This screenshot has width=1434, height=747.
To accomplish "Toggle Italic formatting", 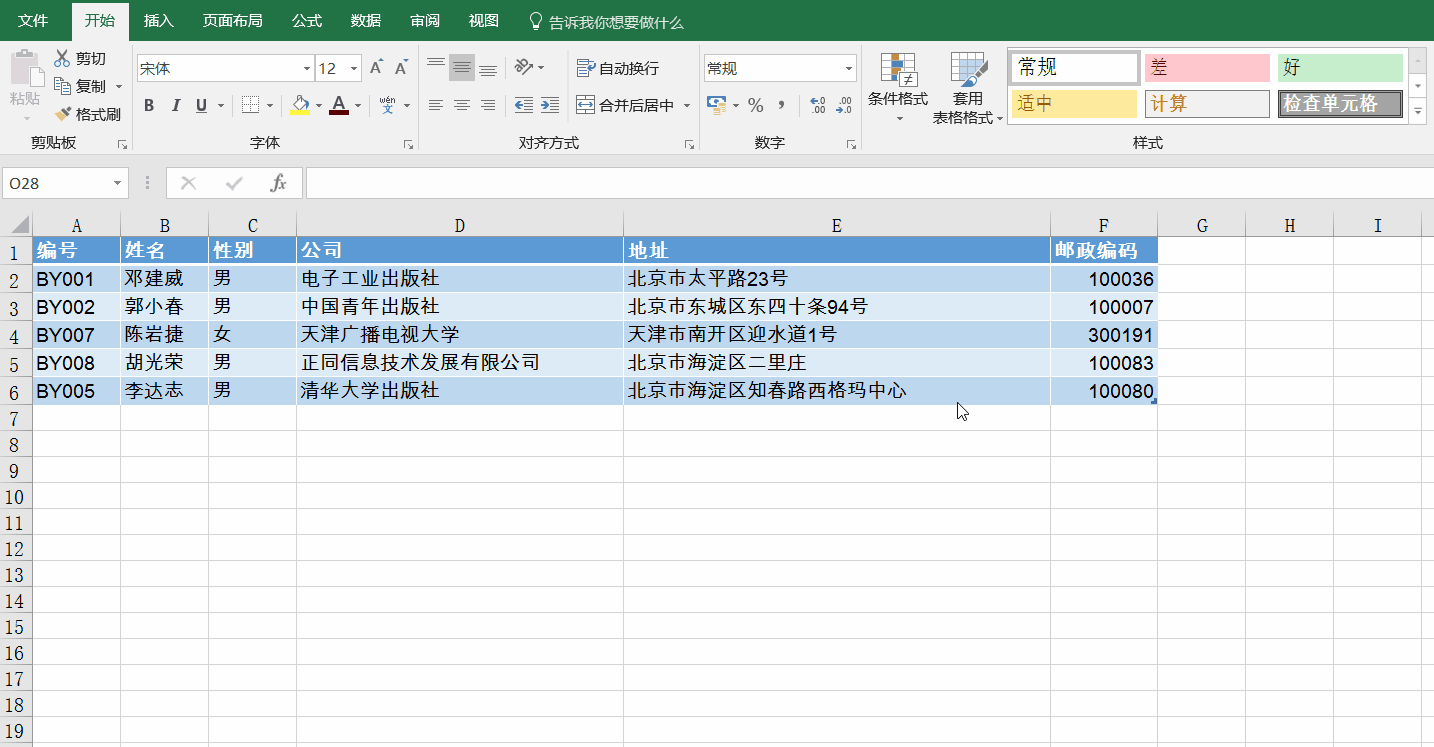I will (x=176, y=106).
